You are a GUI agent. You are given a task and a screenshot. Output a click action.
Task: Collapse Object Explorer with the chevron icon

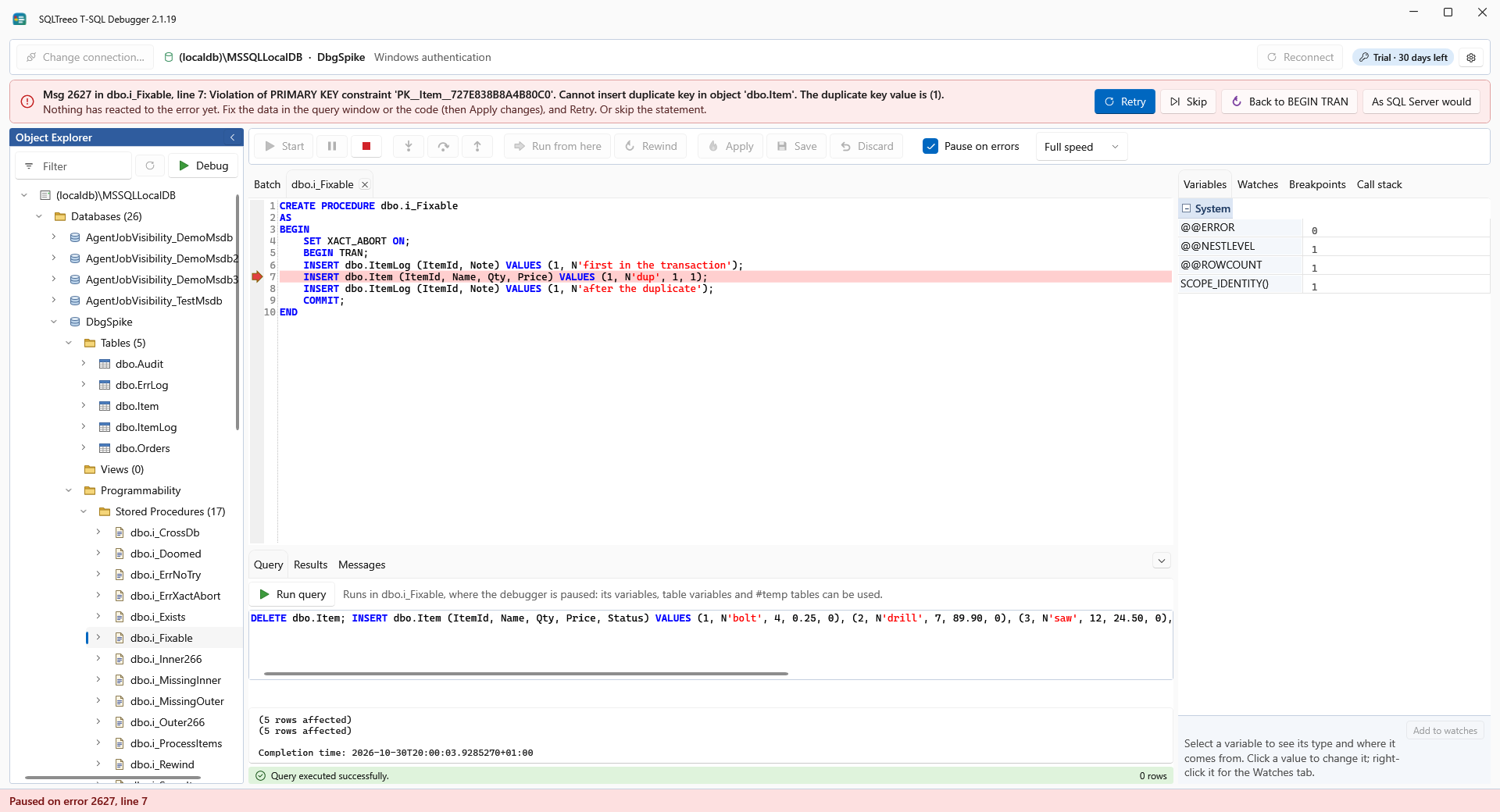coord(232,137)
